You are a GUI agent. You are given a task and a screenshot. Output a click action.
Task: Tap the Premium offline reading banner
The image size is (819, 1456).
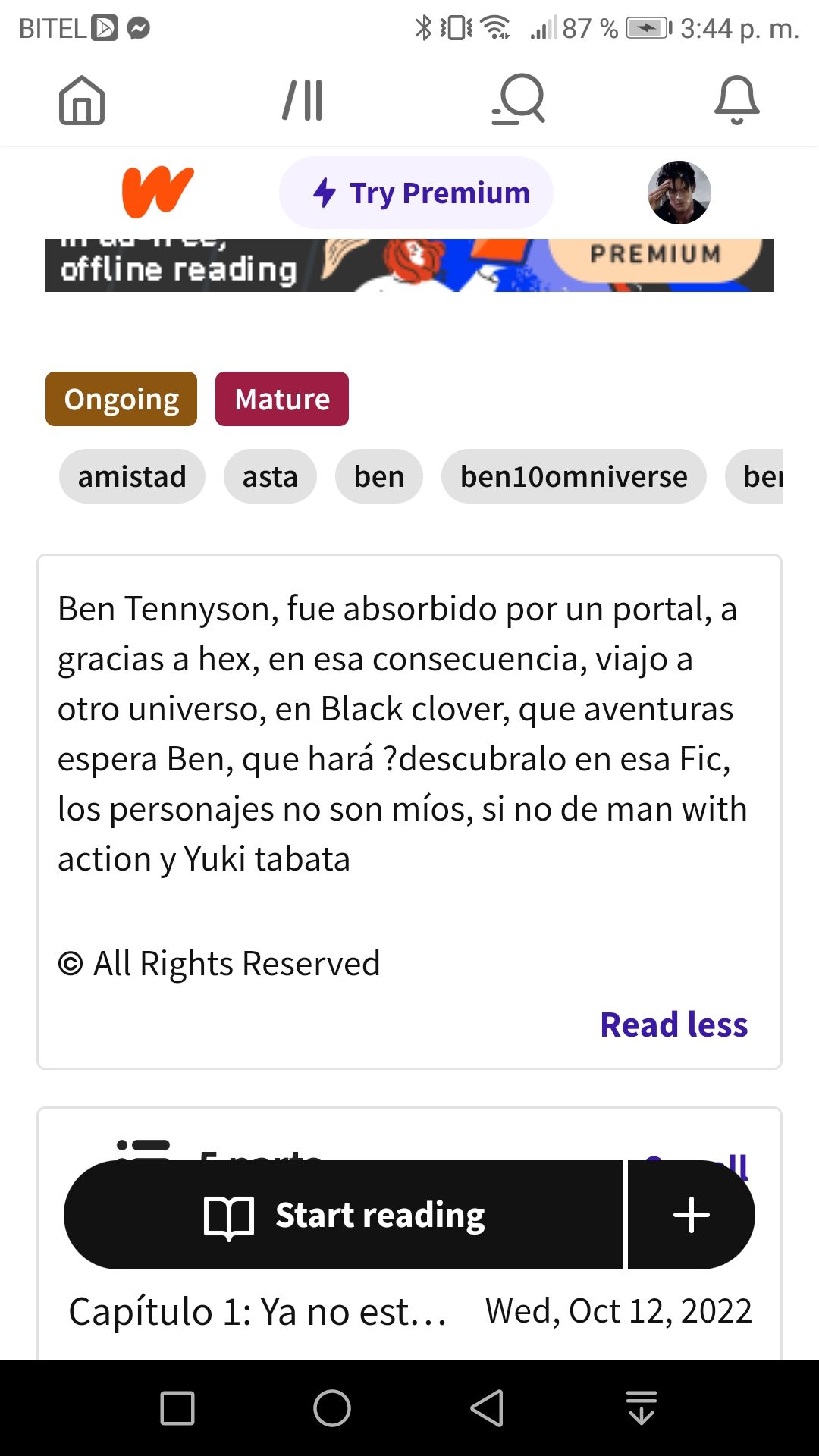409,265
